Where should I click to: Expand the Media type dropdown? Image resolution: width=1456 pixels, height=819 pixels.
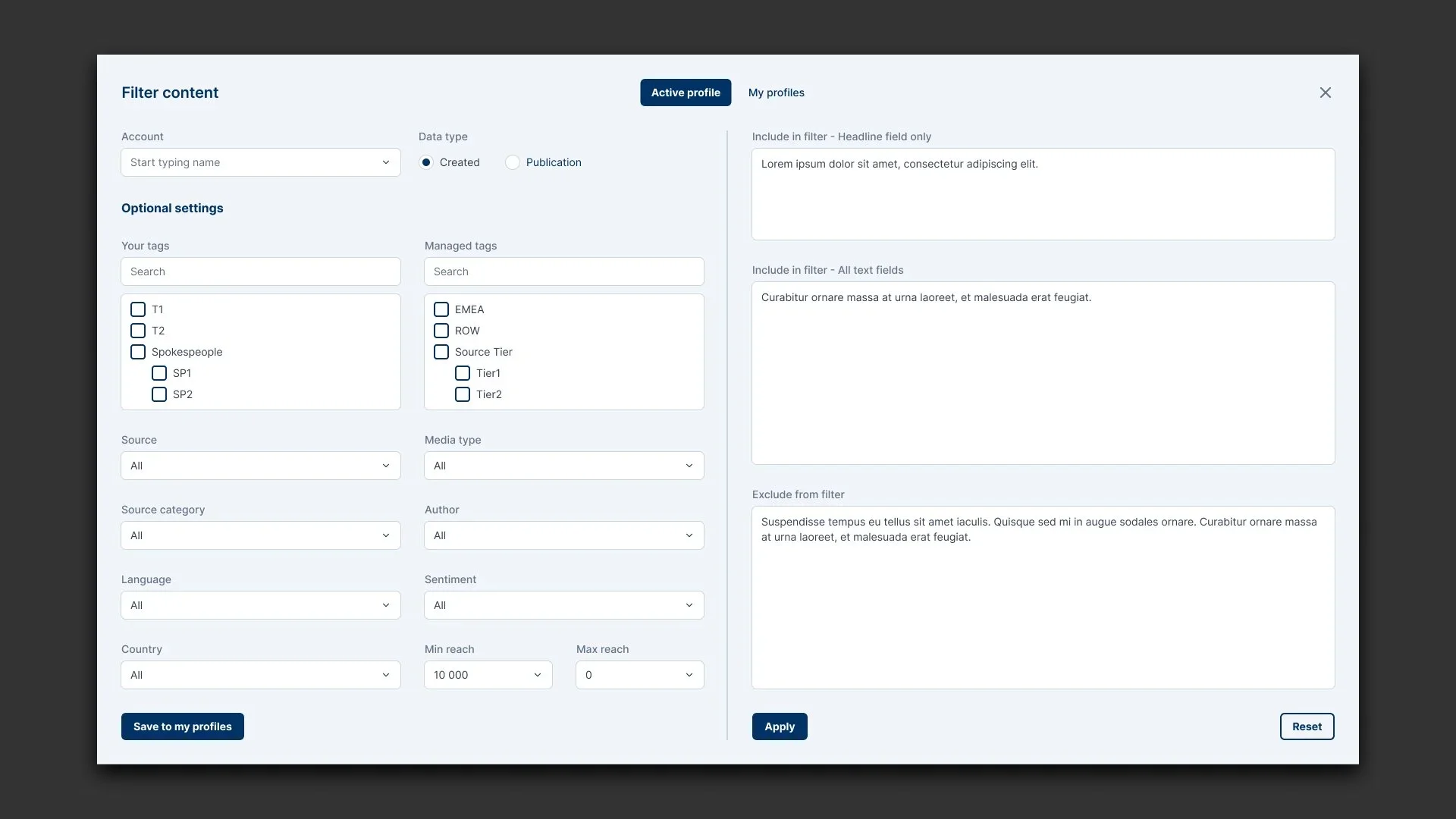(563, 466)
